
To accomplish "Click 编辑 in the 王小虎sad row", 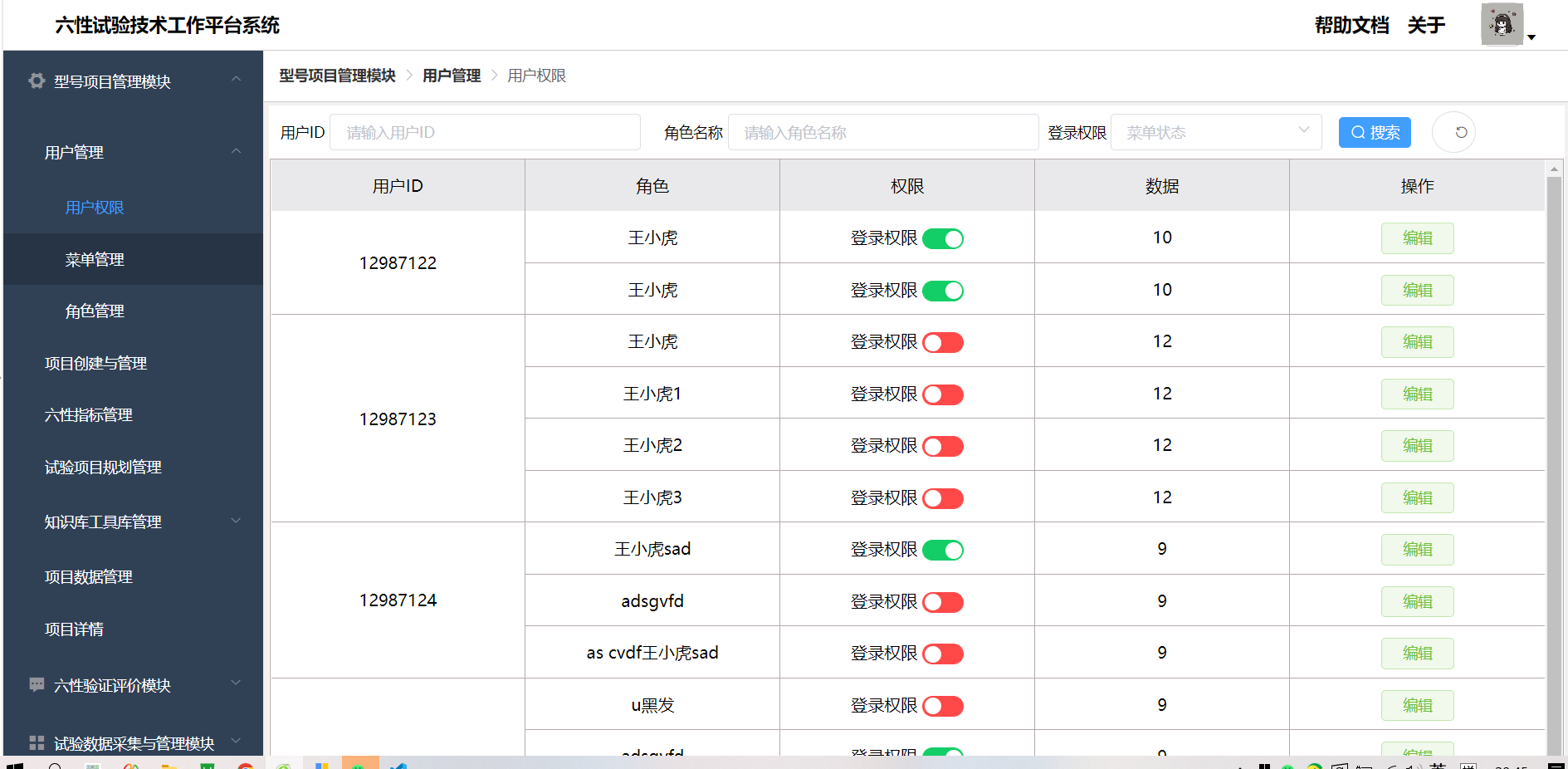I will [1417, 550].
